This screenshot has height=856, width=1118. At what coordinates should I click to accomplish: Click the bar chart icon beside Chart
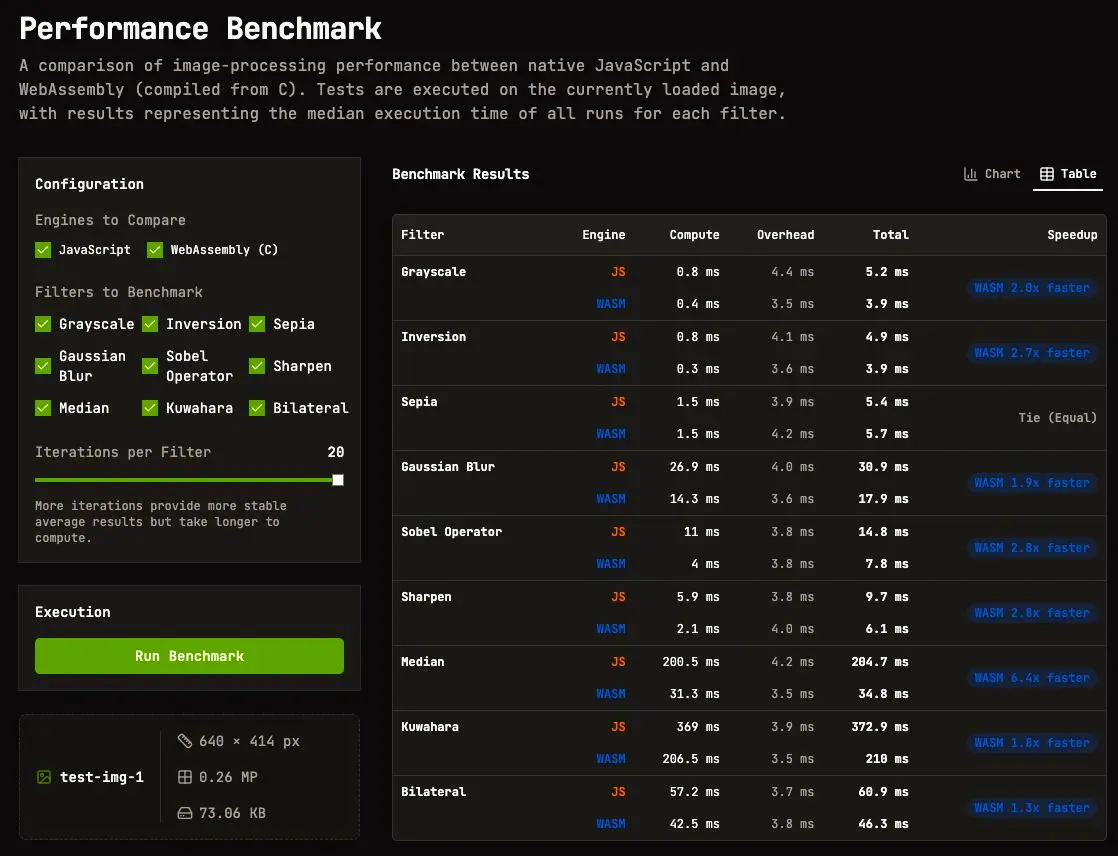pyautogui.click(x=969, y=173)
